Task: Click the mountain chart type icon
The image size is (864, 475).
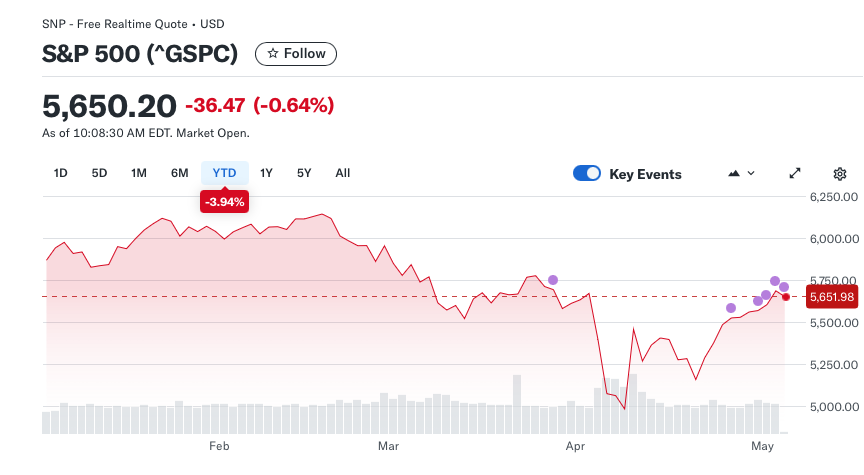Action: pyautogui.click(x=733, y=174)
